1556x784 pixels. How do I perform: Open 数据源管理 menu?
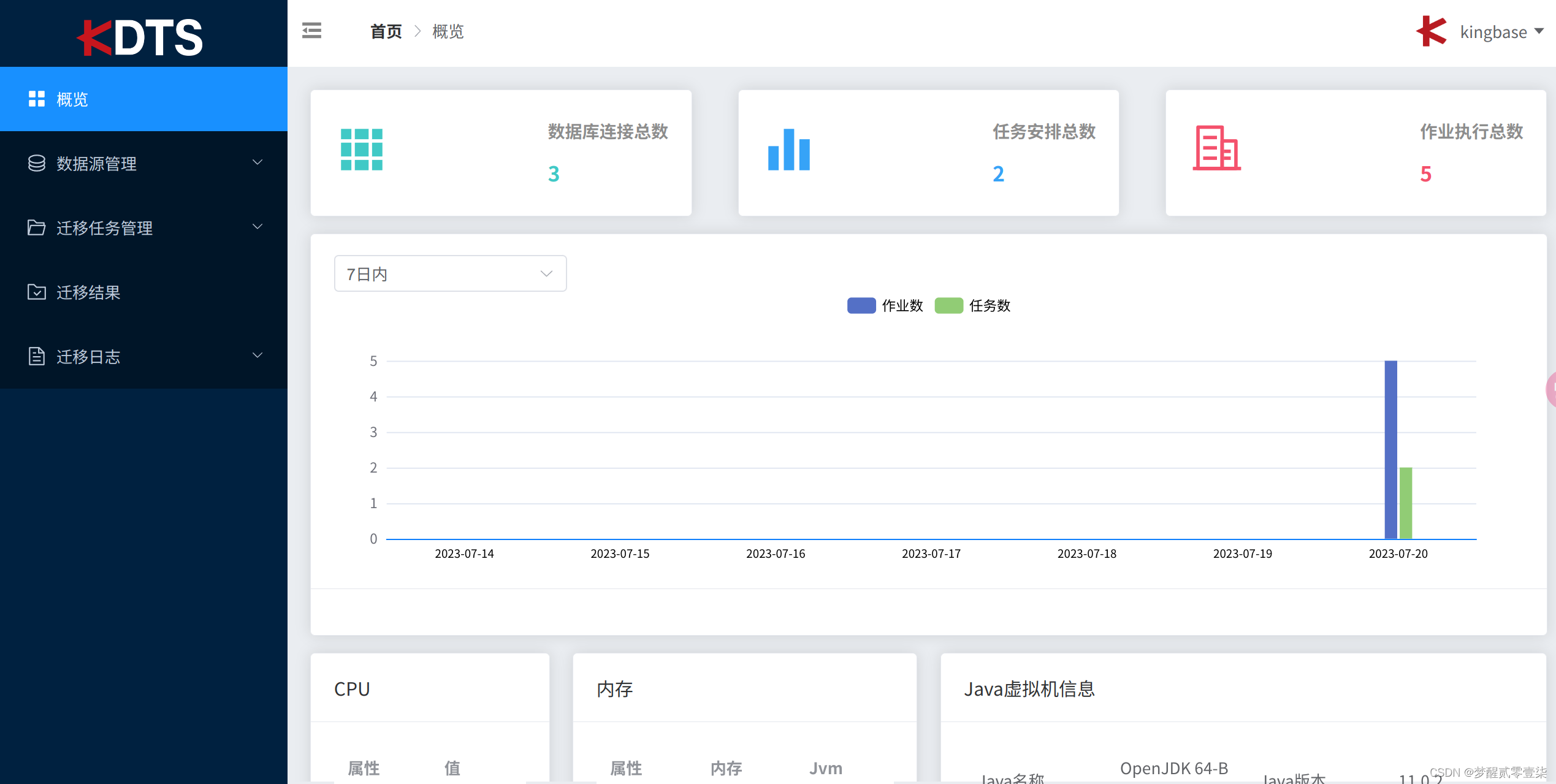tap(143, 164)
